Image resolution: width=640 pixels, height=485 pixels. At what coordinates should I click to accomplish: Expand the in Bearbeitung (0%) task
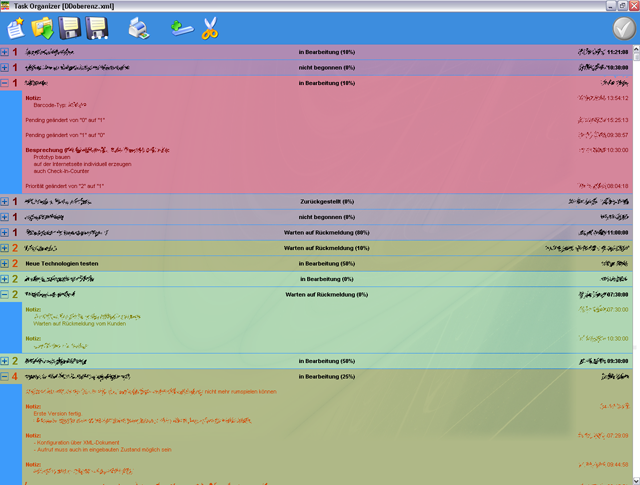(4, 279)
